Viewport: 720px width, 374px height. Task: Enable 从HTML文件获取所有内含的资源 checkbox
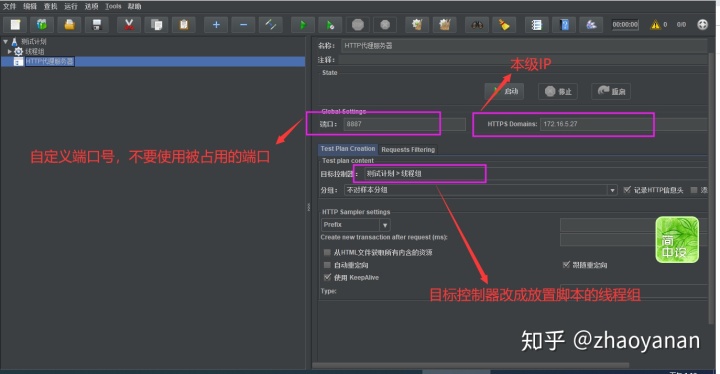[x=327, y=252]
